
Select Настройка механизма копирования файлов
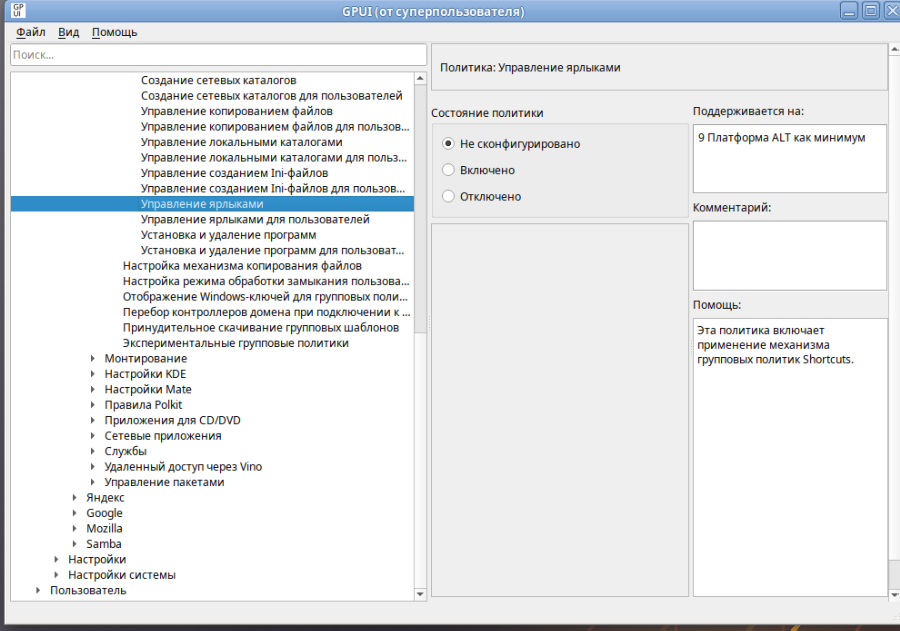[x=242, y=266]
